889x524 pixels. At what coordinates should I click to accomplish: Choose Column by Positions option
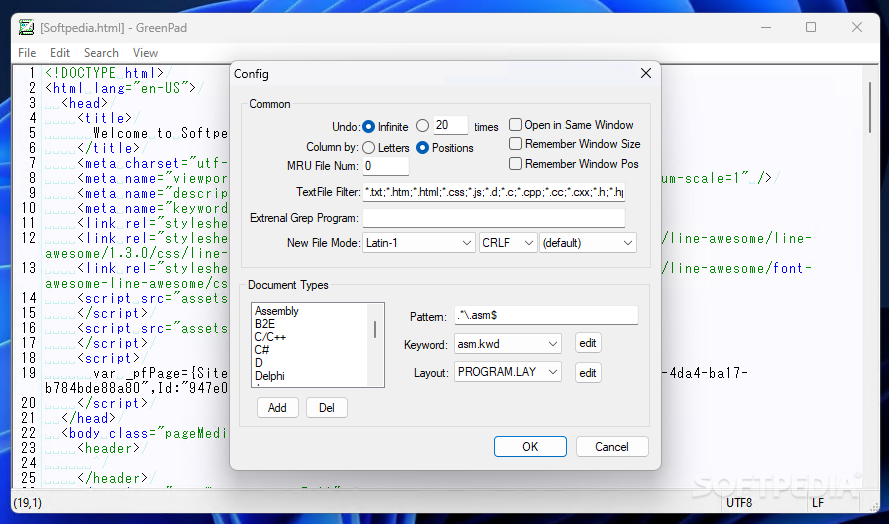[x=422, y=147]
